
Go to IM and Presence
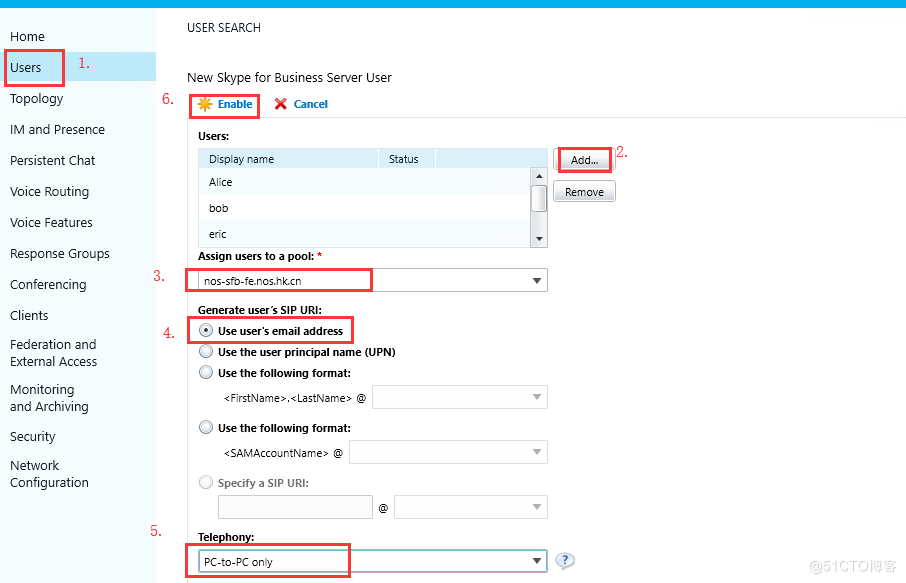pyautogui.click(x=57, y=129)
